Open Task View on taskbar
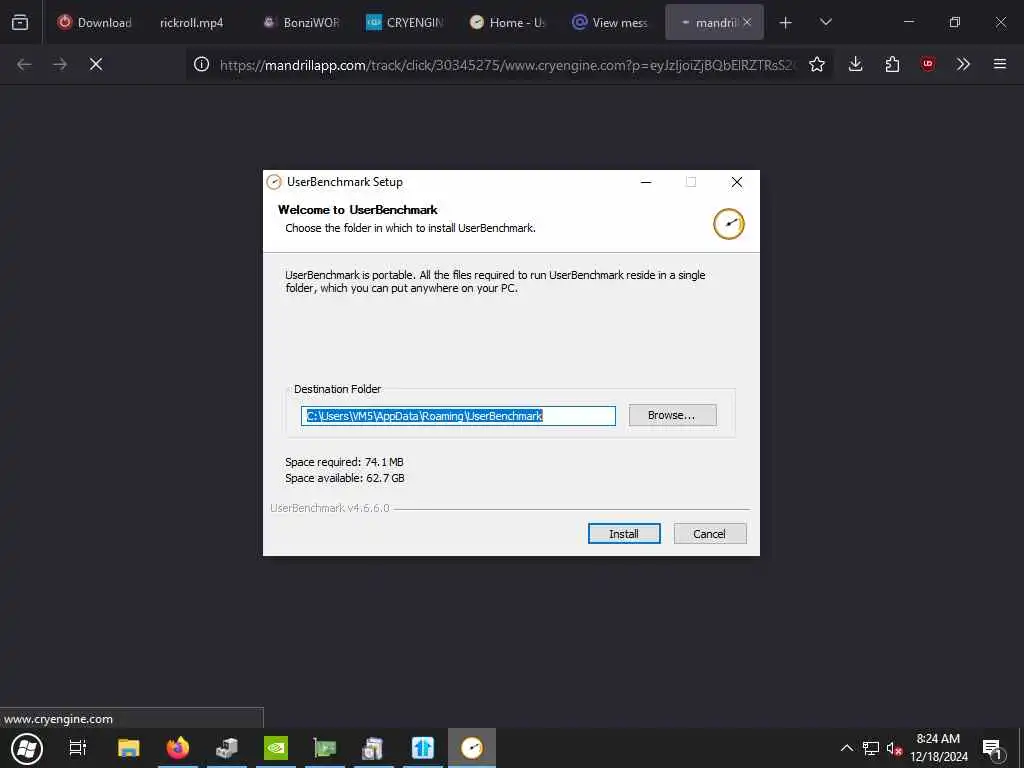The width and height of the screenshot is (1024, 768). pyautogui.click(x=78, y=748)
